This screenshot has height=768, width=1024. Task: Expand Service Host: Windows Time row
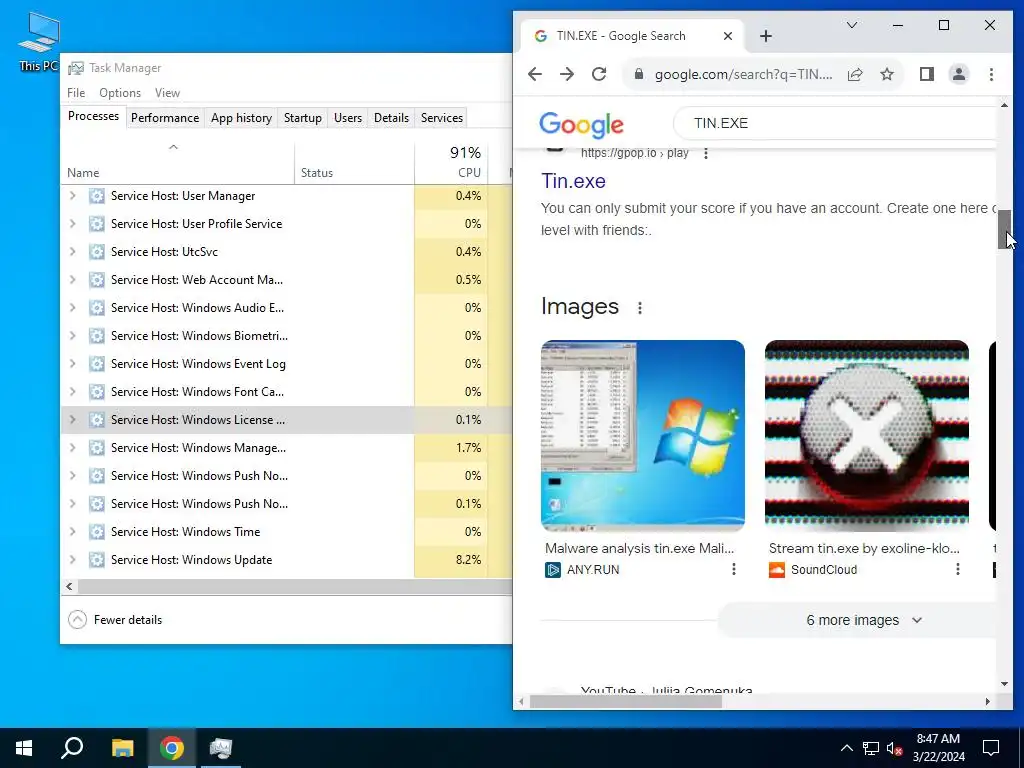click(72, 532)
